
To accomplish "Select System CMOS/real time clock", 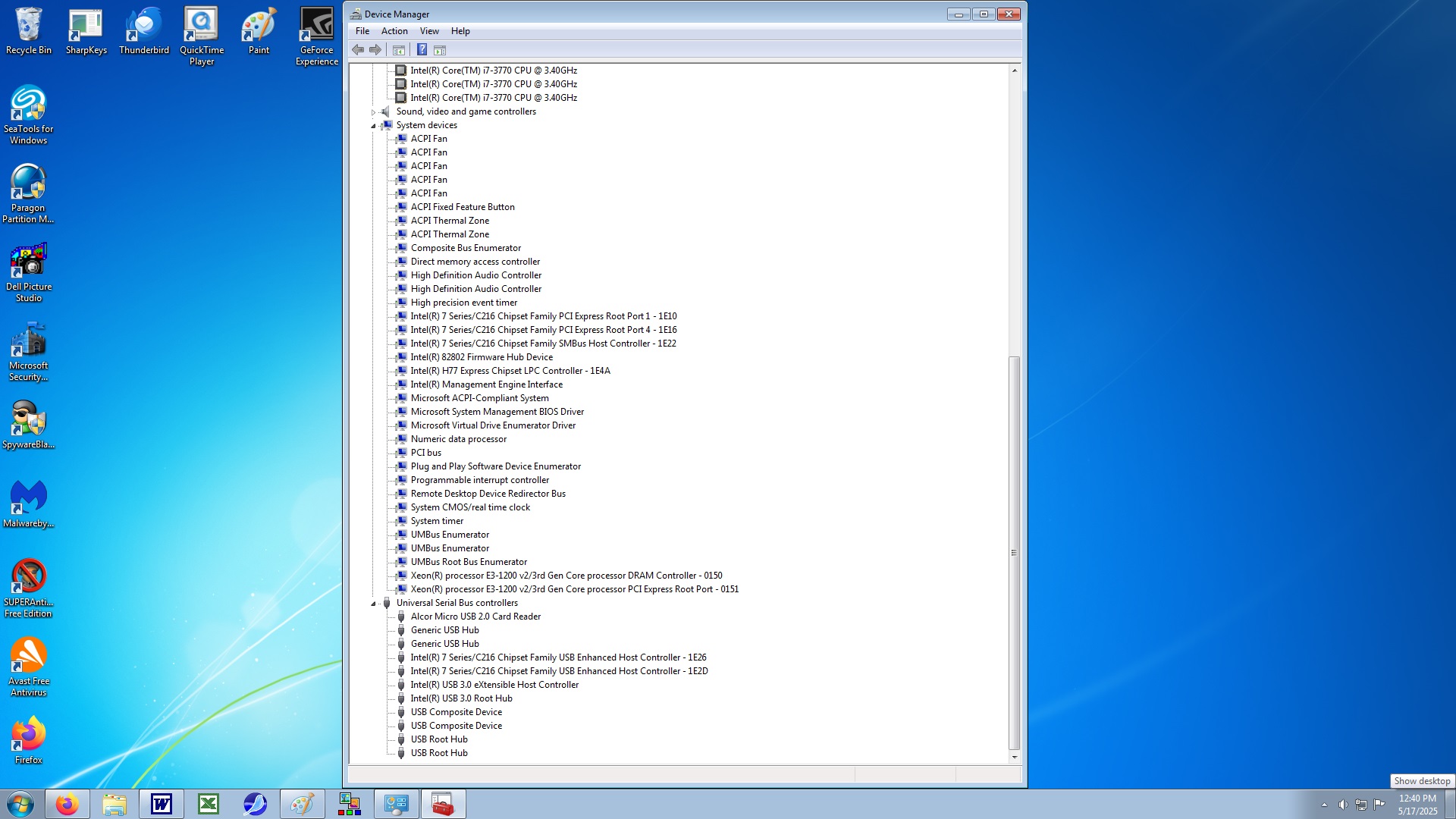I will 470,507.
